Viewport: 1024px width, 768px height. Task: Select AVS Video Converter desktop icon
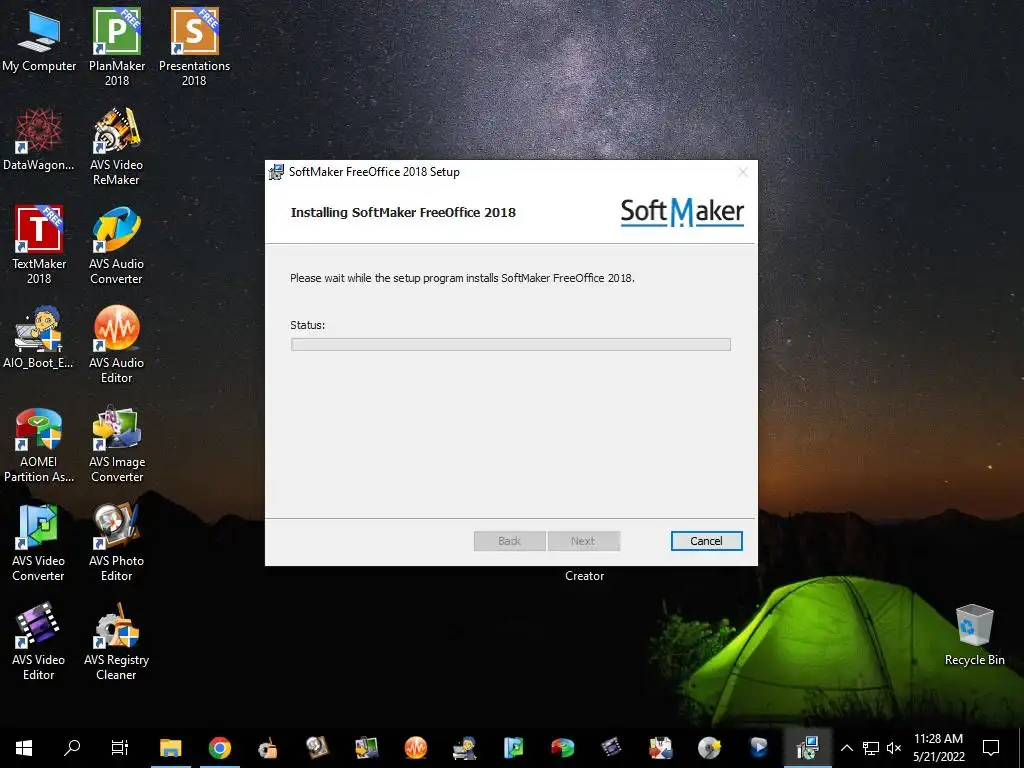pos(39,542)
